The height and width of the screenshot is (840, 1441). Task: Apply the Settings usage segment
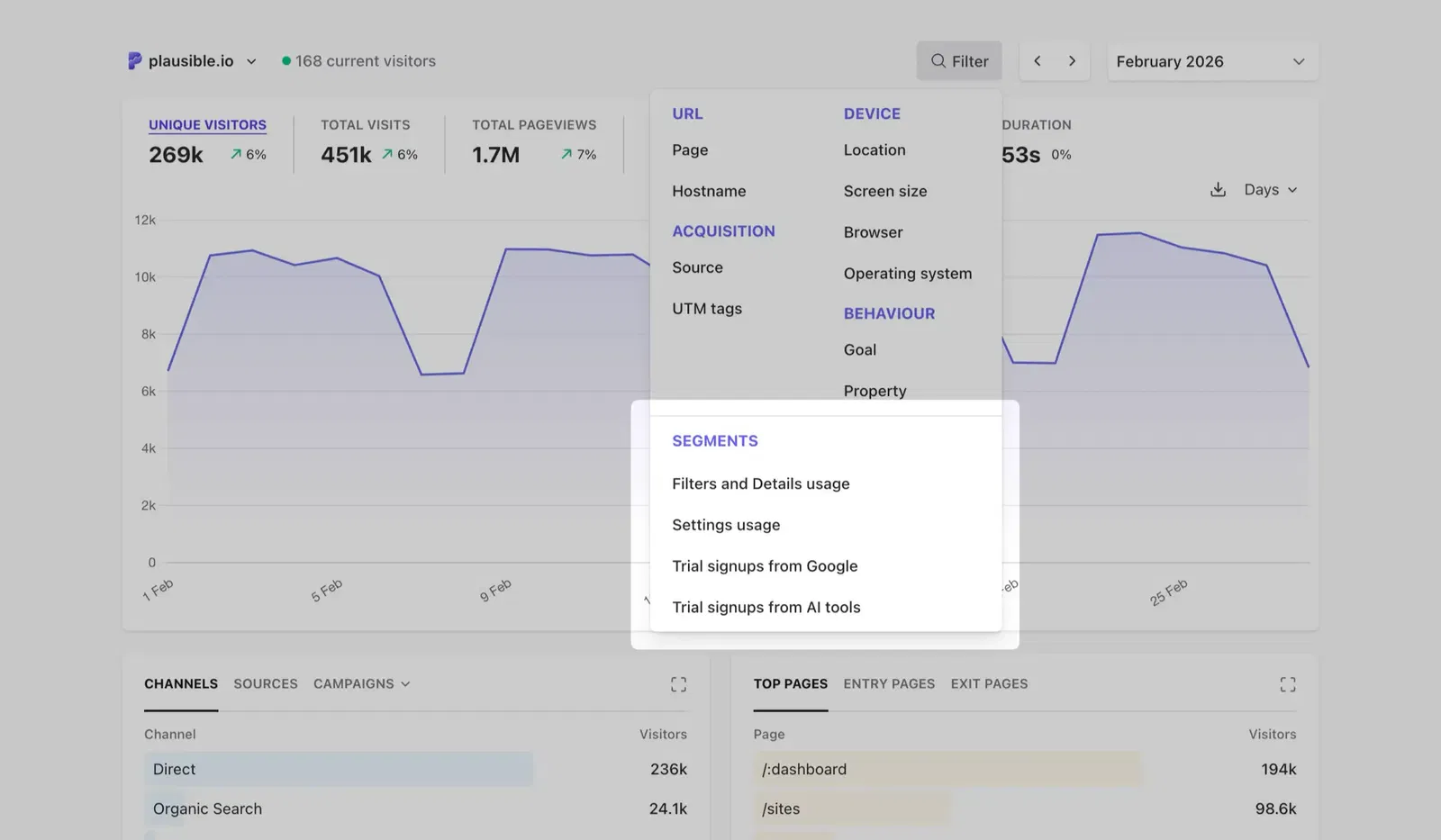pyautogui.click(x=726, y=525)
